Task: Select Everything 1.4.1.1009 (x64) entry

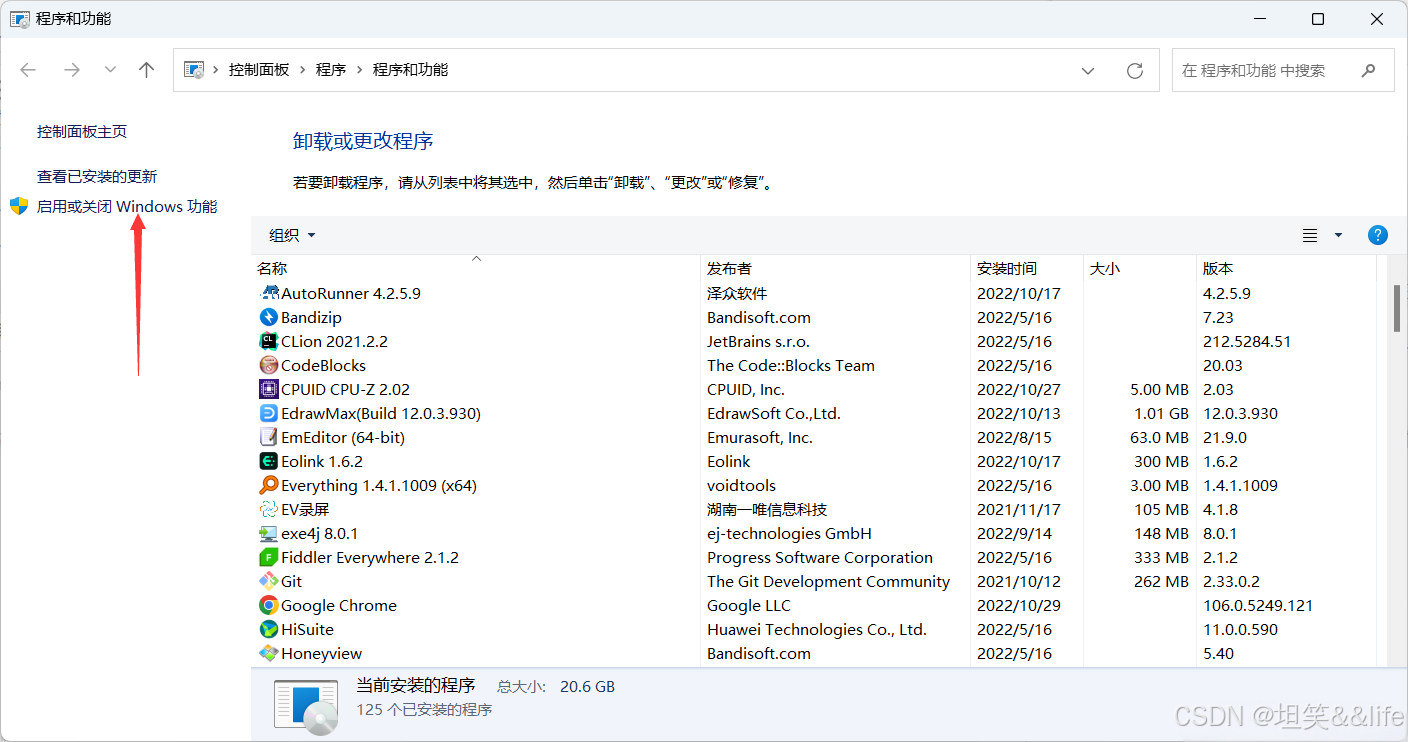Action: (x=379, y=485)
